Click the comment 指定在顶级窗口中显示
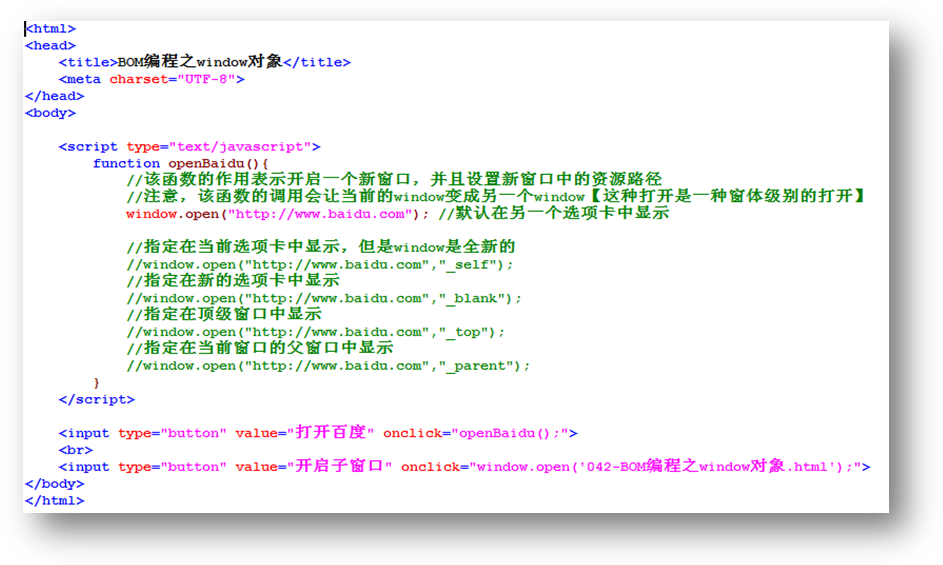 click(x=224, y=315)
